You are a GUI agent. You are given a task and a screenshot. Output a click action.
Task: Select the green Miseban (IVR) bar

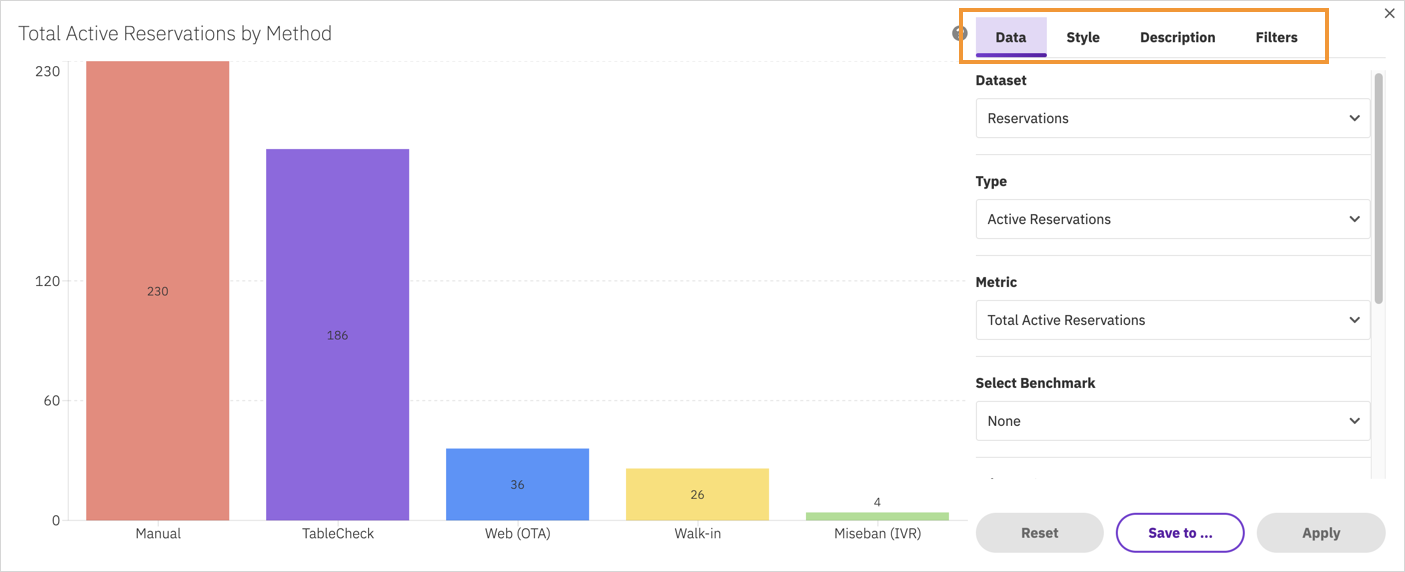point(877,516)
